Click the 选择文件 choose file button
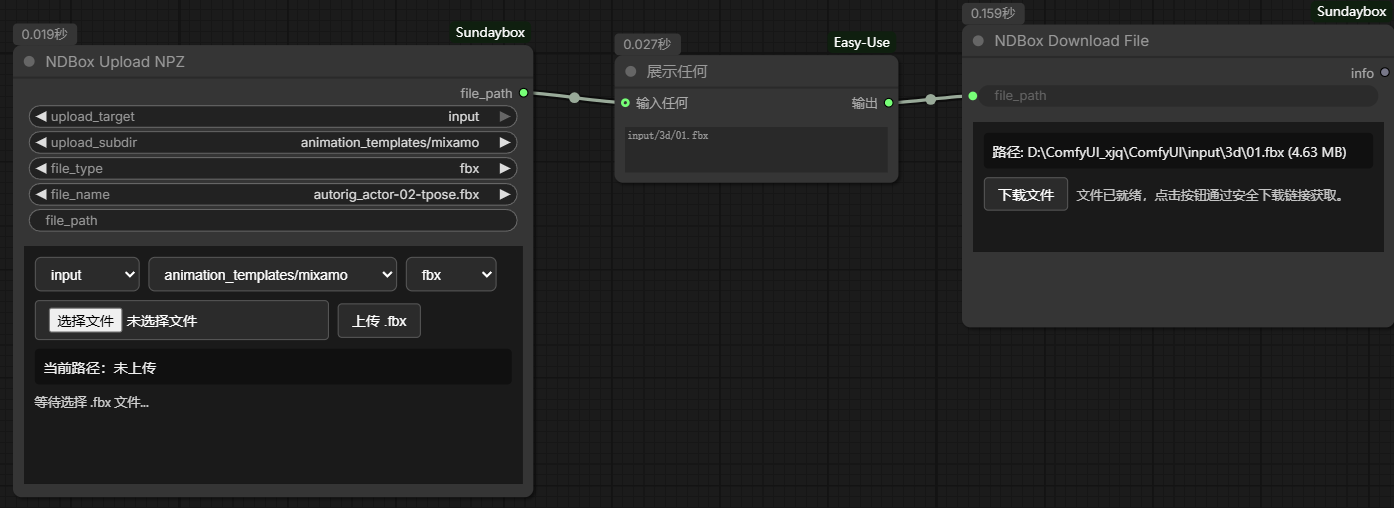The height and width of the screenshot is (508, 1394). [x=86, y=321]
